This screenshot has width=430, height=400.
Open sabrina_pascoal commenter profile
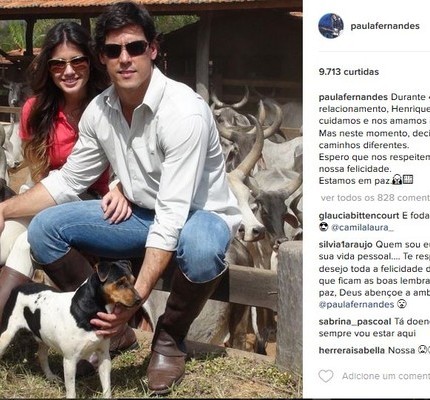pos(355,322)
